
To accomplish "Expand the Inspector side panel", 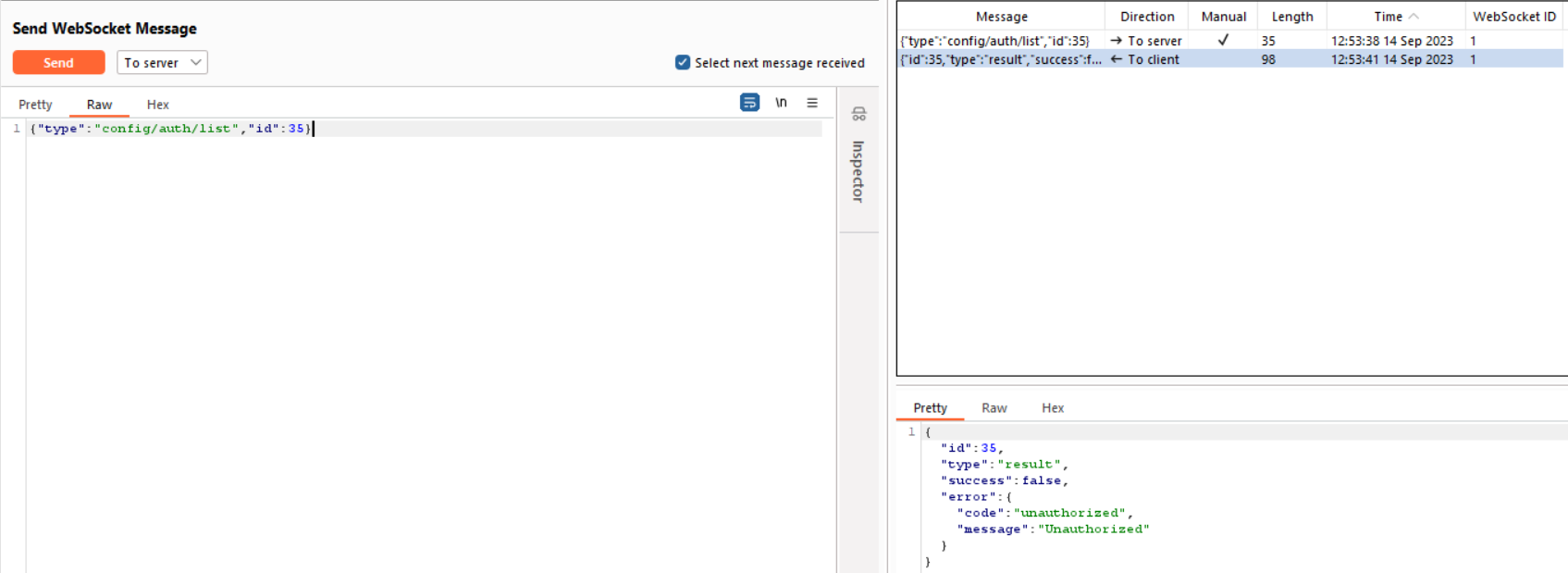I will [x=858, y=171].
